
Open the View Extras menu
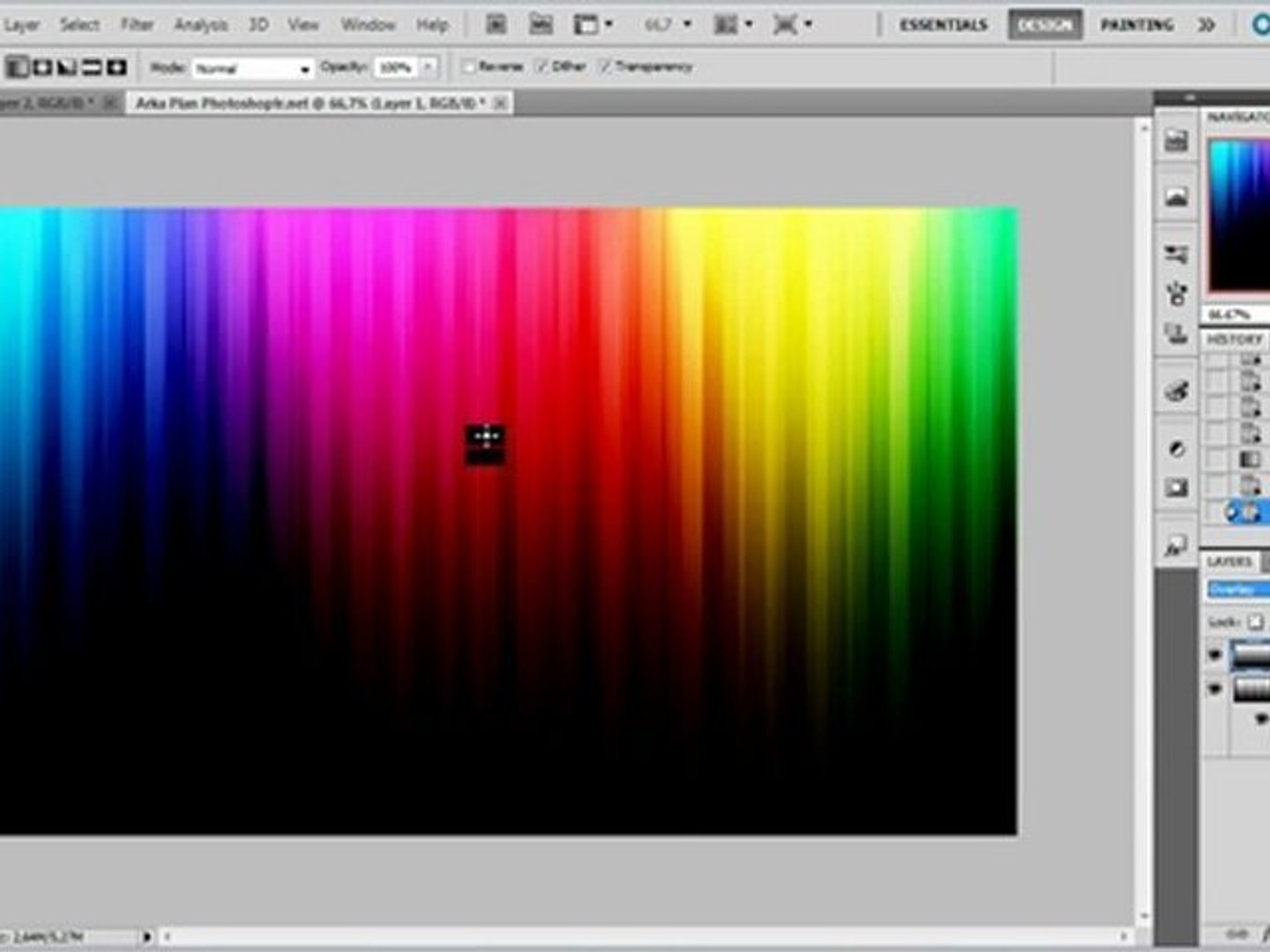coord(593,25)
